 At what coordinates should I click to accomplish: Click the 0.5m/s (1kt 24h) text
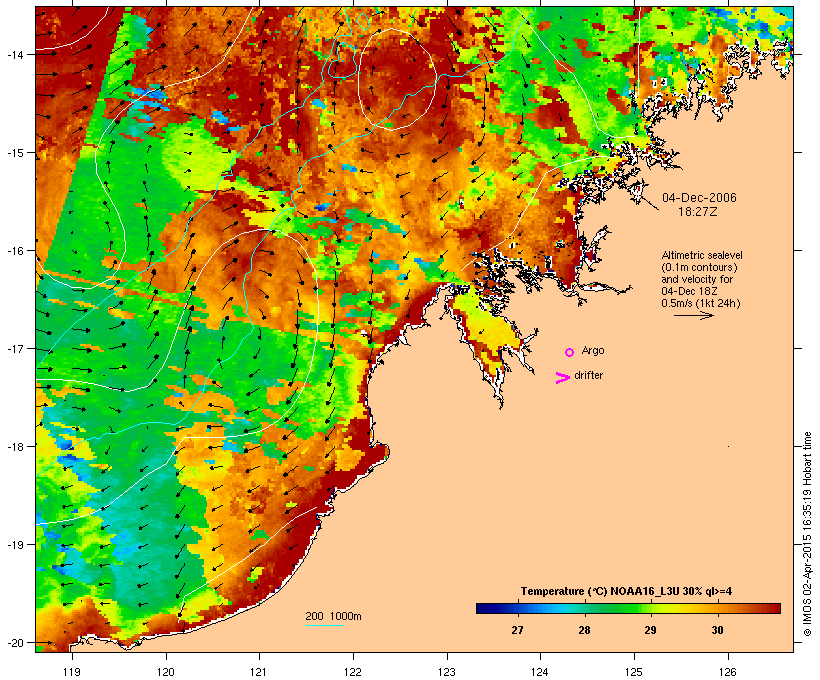click(700, 303)
